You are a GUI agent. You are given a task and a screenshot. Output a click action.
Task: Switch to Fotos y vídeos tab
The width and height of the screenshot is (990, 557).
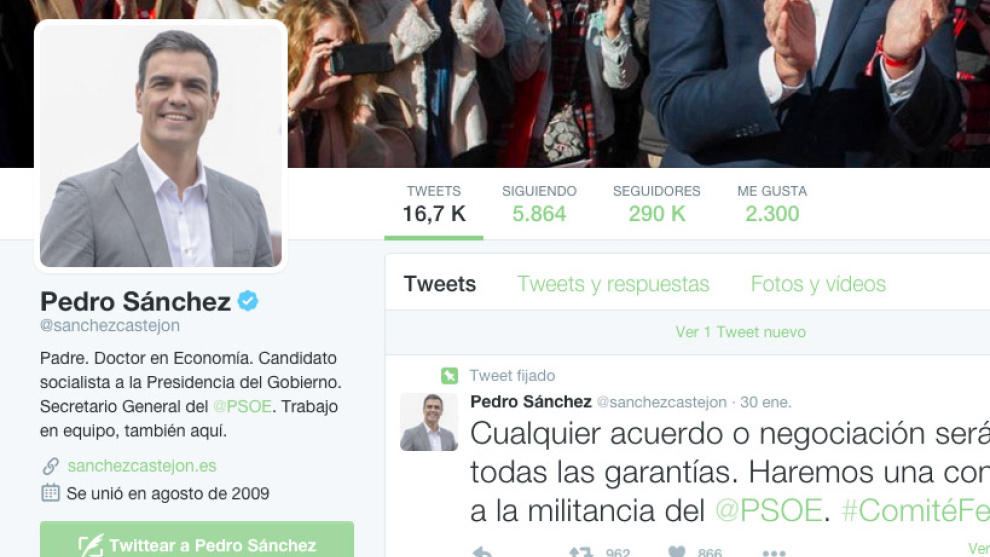(818, 284)
